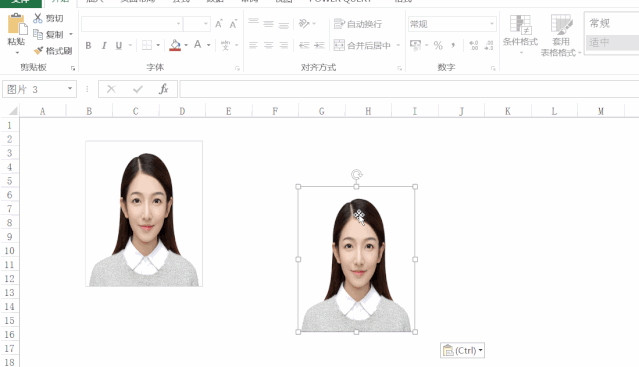Open the (Ctrl) paste options button
Viewport: 639px width, 367px height.
tap(463, 350)
